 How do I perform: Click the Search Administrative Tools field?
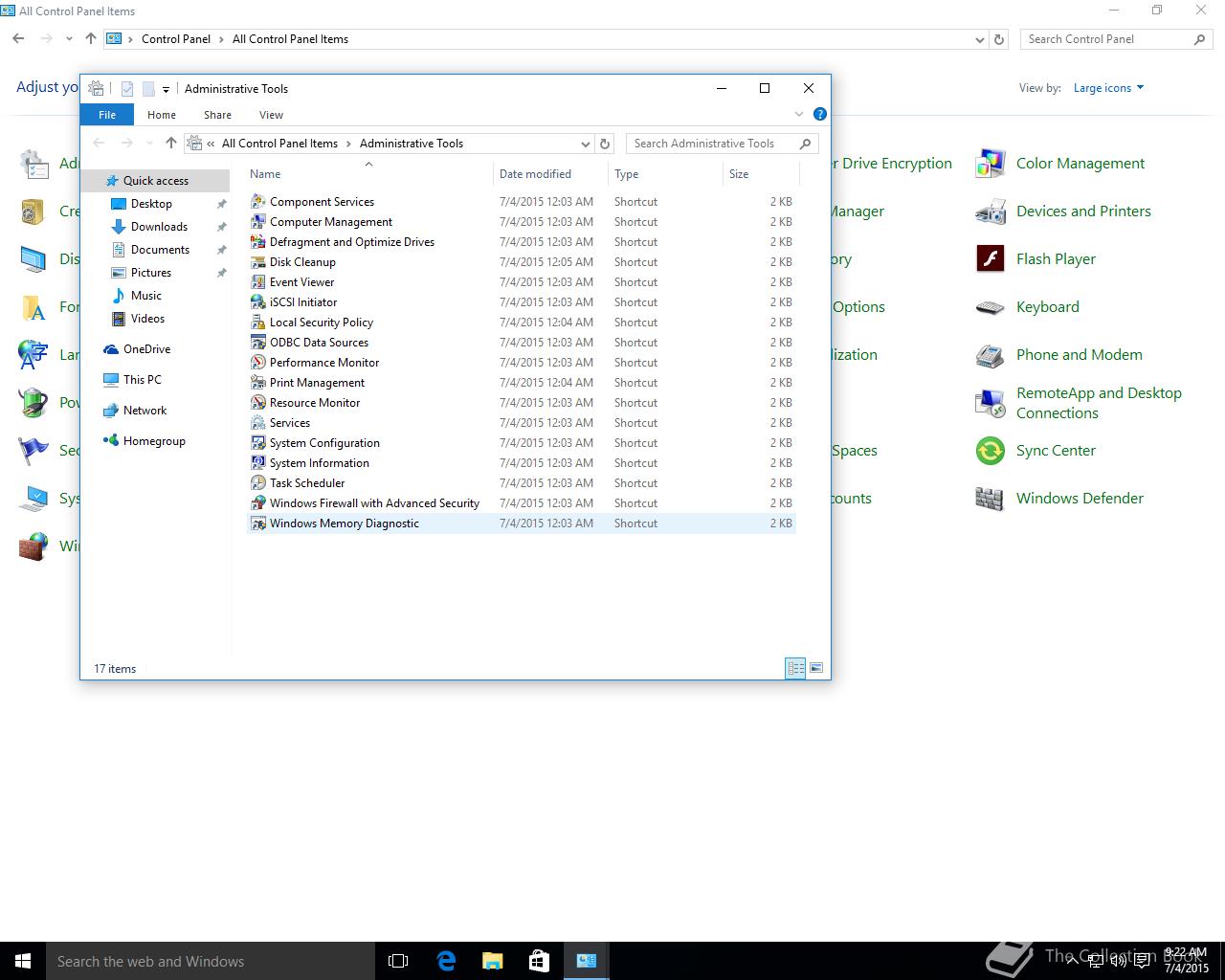click(723, 144)
